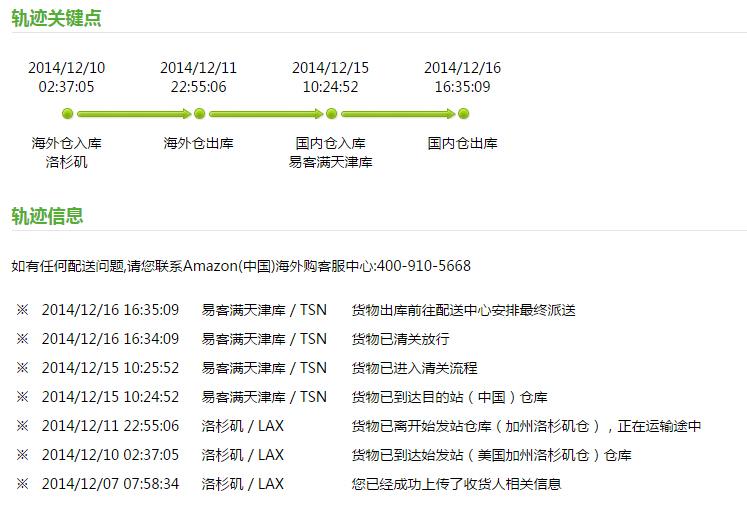The image size is (747, 511).
Task: Click 洛杉矶 / LAX in the 02:37:05 row
Action: [242, 455]
